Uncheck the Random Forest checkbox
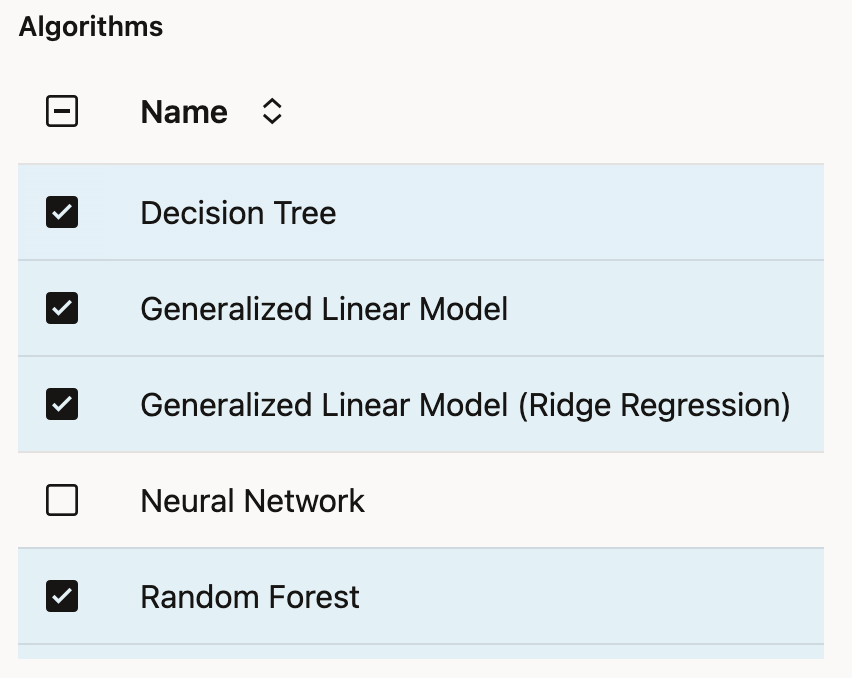852x678 pixels. (61, 596)
